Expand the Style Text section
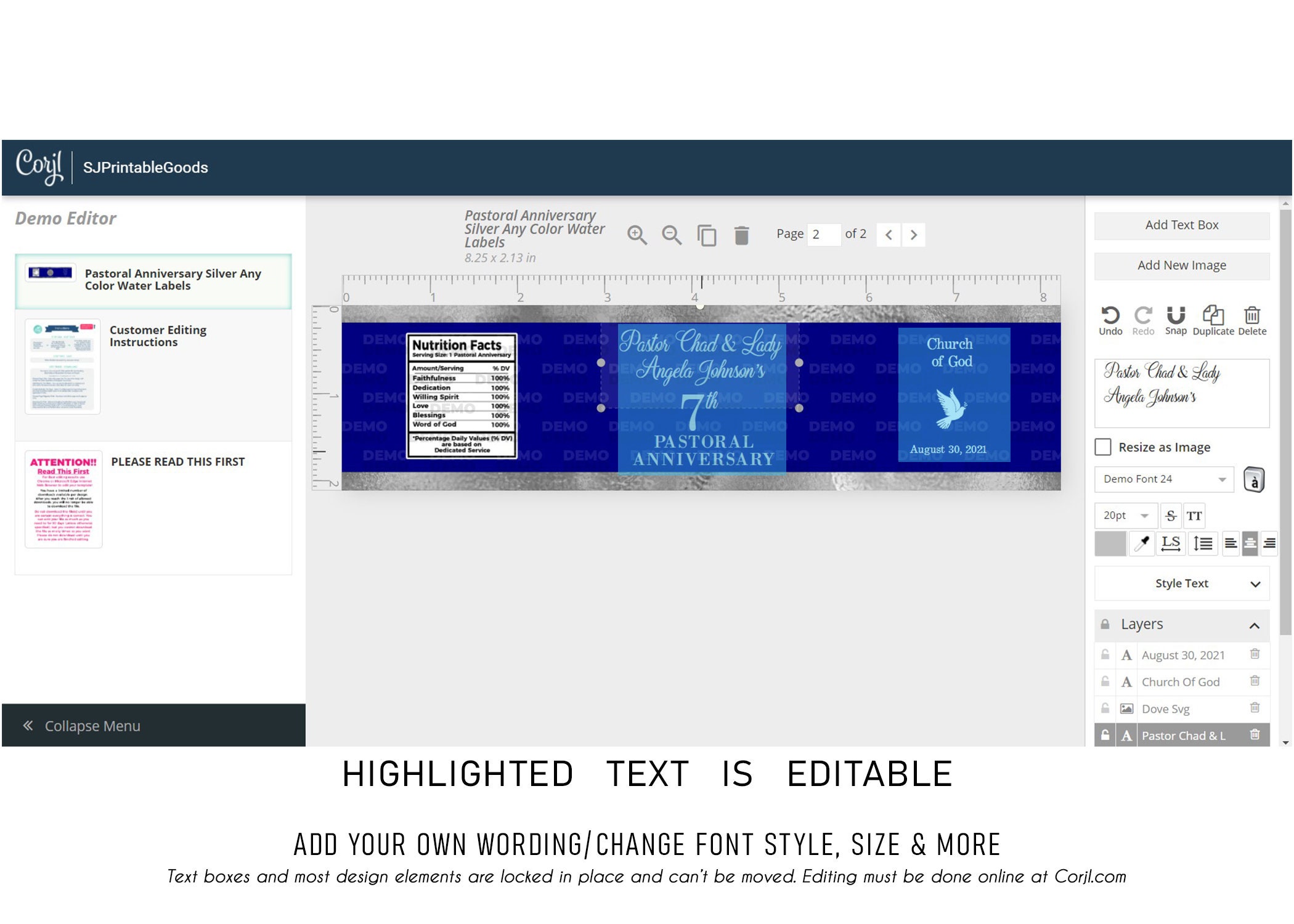 1182,583
